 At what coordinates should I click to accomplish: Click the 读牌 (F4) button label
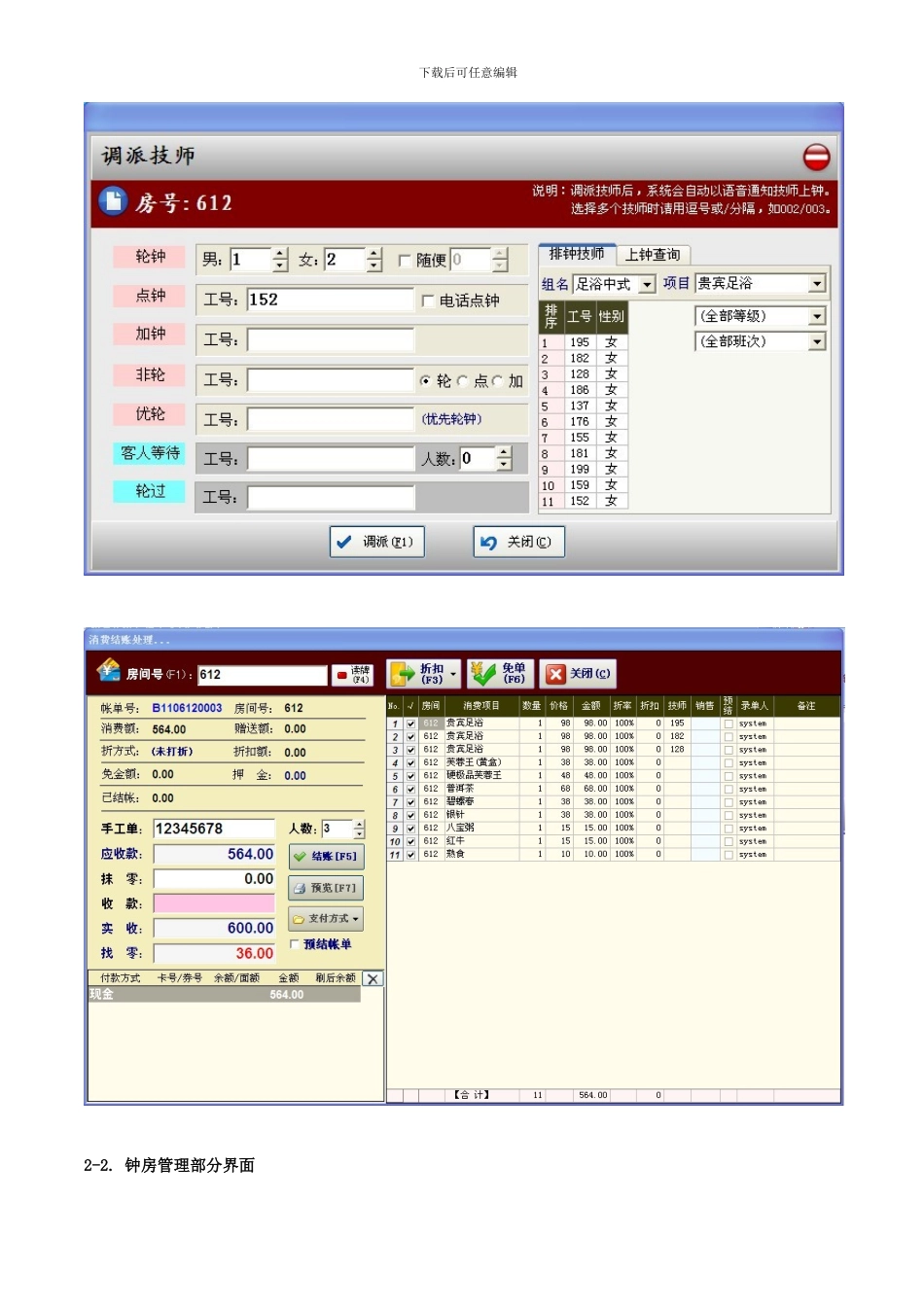361,675
